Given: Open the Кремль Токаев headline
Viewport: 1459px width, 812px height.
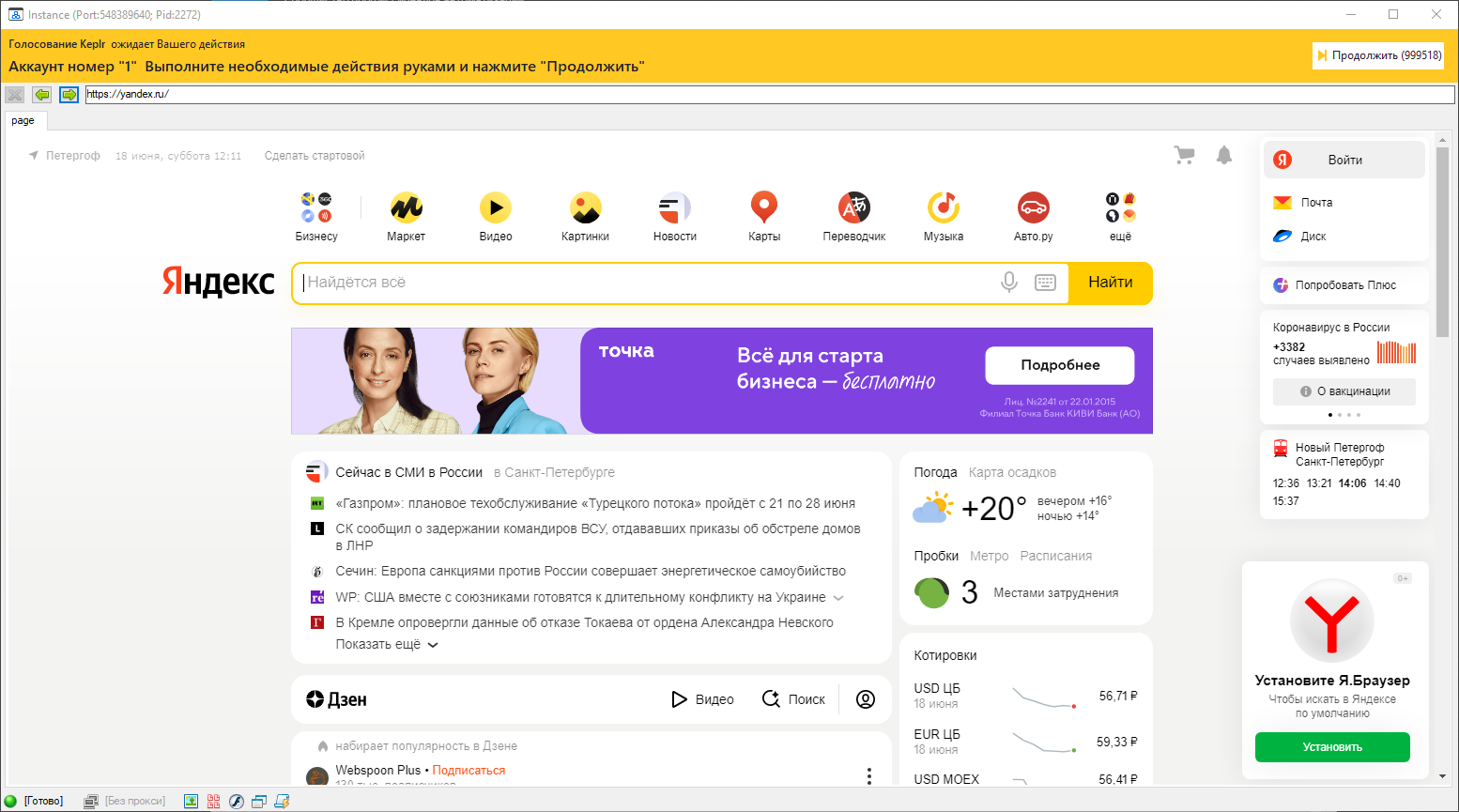Looking at the screenshot, I should point(584,622).
